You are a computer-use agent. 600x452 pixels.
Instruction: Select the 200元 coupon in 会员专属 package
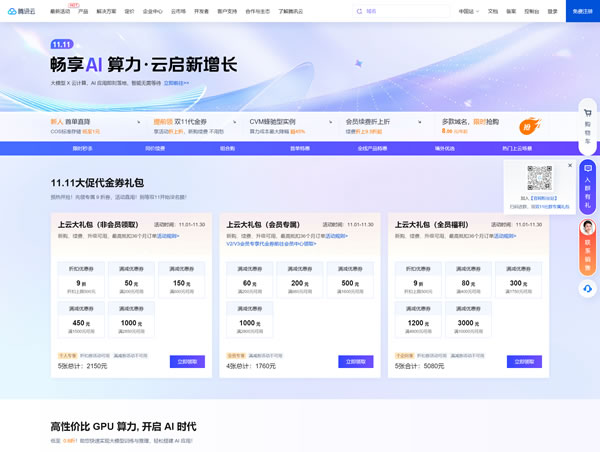tap(300, 280)
